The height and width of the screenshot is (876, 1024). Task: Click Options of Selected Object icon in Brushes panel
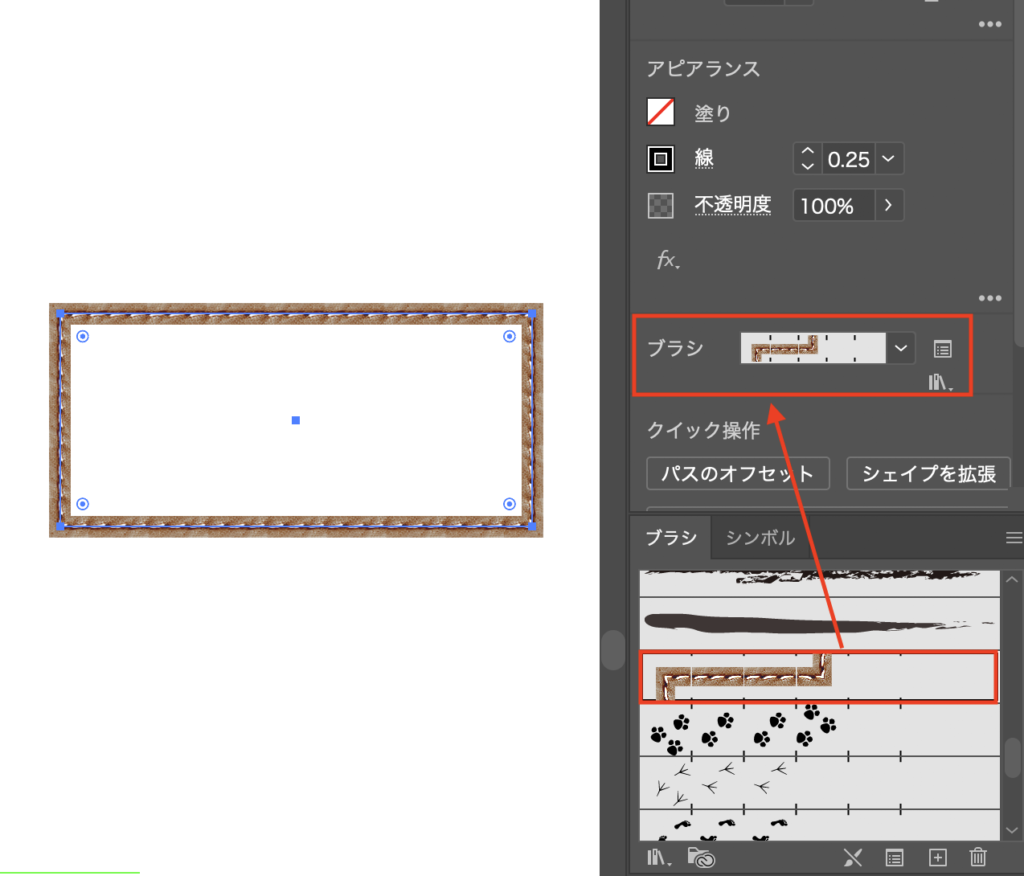pos(894,857)
